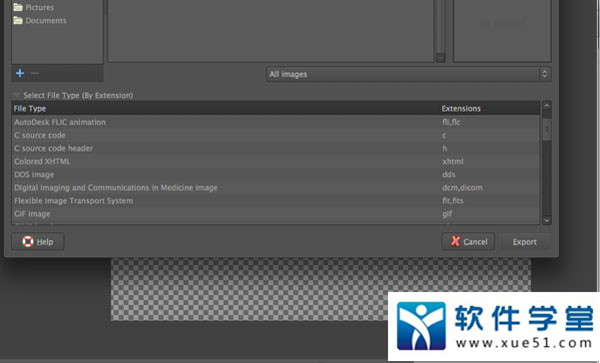
Task: Collapse the Select File Type expander
Action: point(16,95)
